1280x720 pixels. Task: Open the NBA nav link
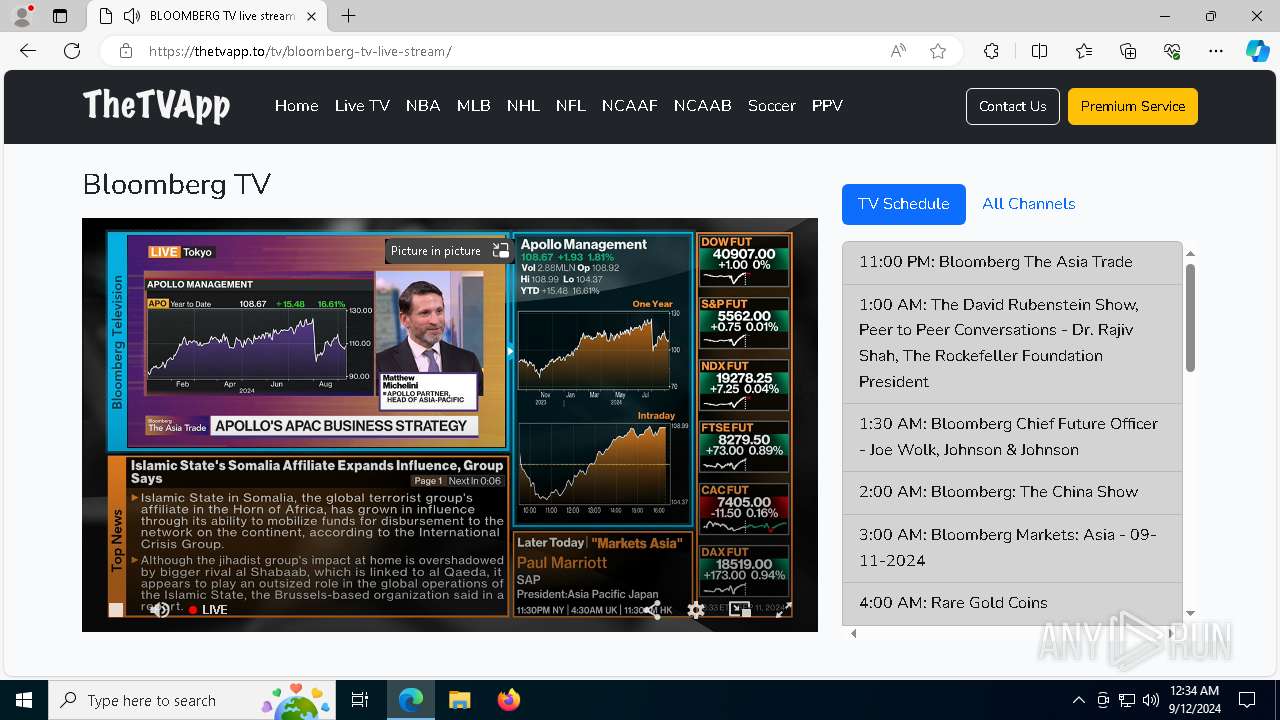point(423,106)
